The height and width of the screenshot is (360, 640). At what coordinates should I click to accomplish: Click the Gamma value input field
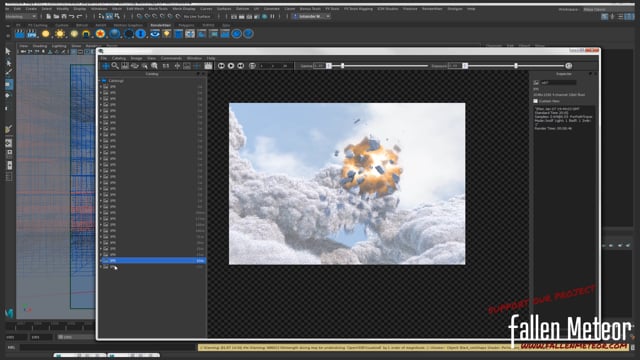pyautogui.click(x=319, y=66)
